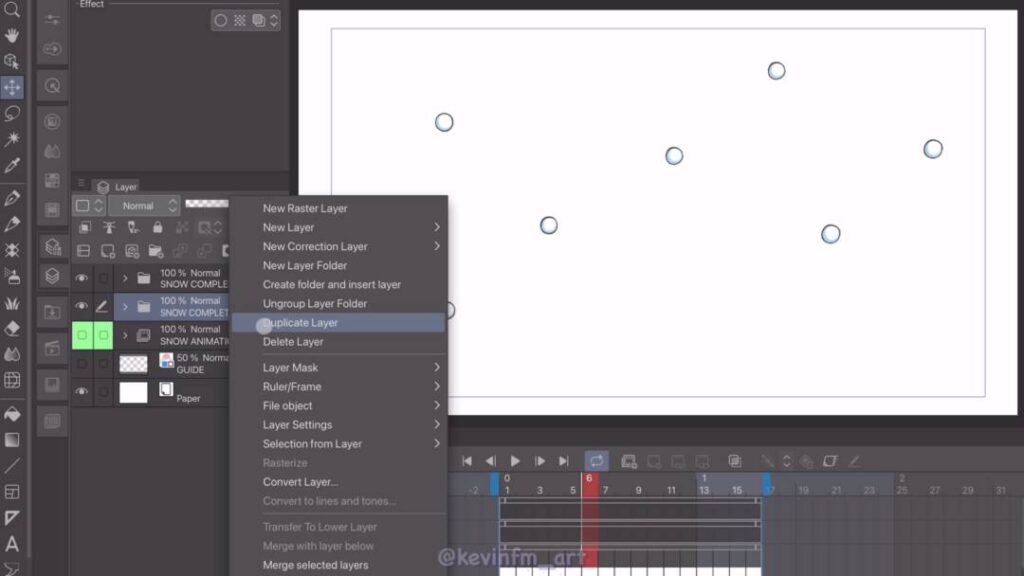The width and height of the screenshot is (1024, 576).
Task: Select the Decoration grass brush tool
Action: click(x=12, y=302)
